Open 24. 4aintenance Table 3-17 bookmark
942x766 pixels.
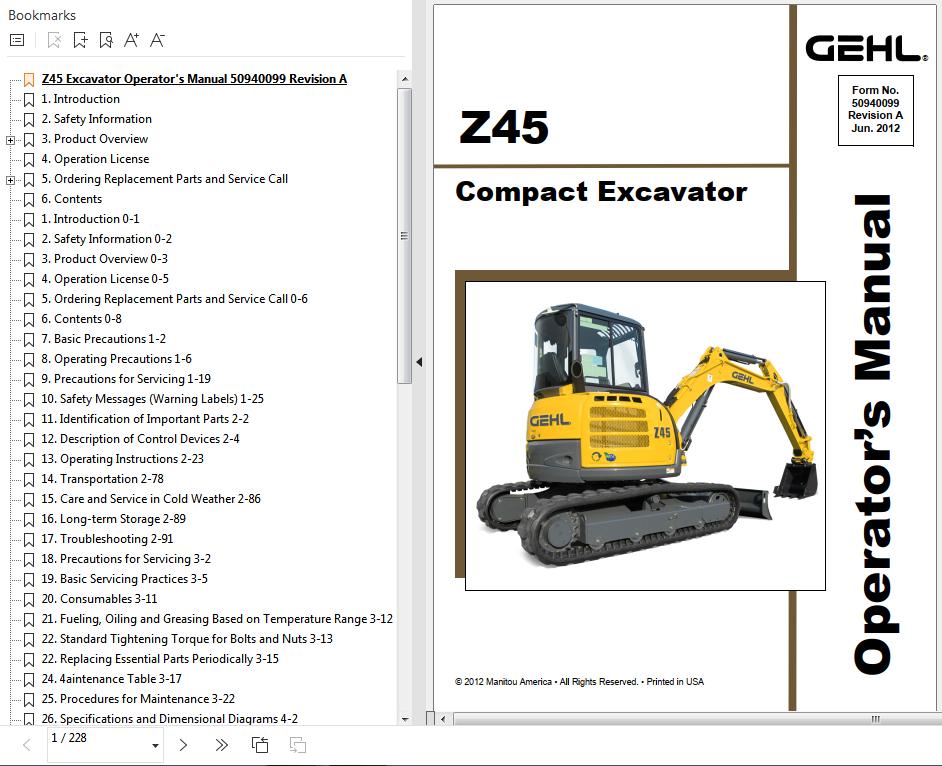(112, 679)
